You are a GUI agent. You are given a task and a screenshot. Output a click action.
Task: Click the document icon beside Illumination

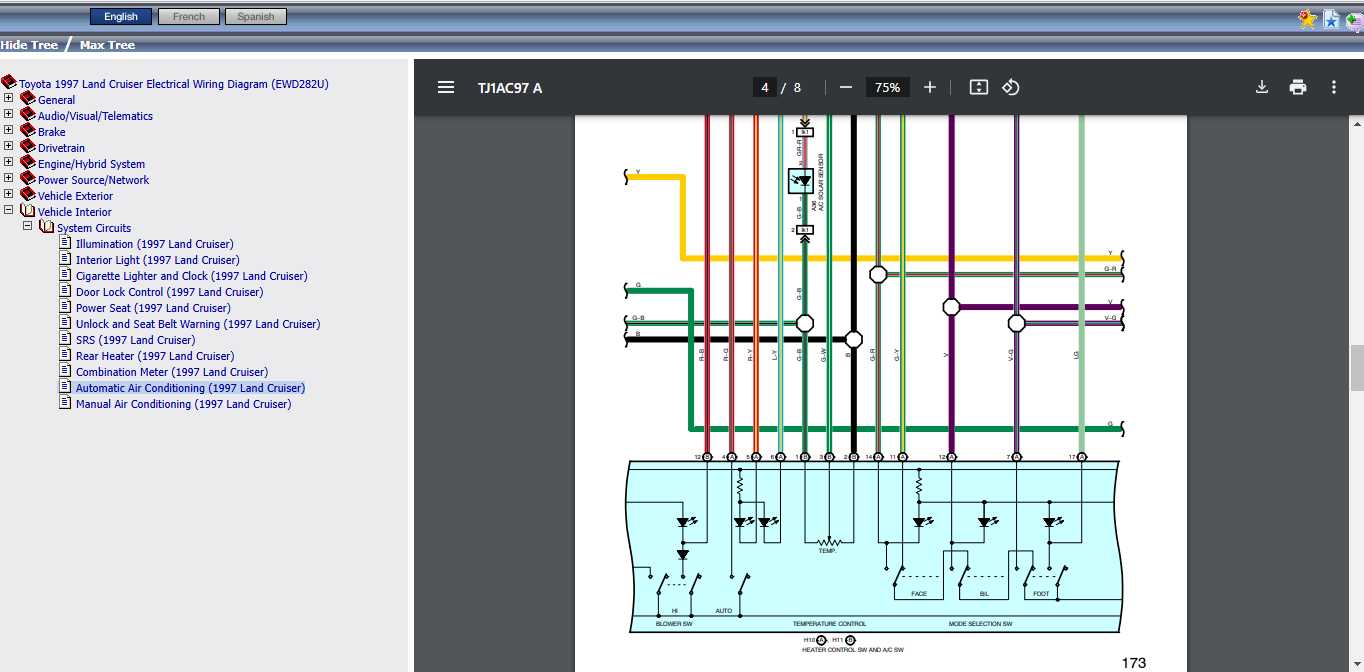(x=66, y=243)
